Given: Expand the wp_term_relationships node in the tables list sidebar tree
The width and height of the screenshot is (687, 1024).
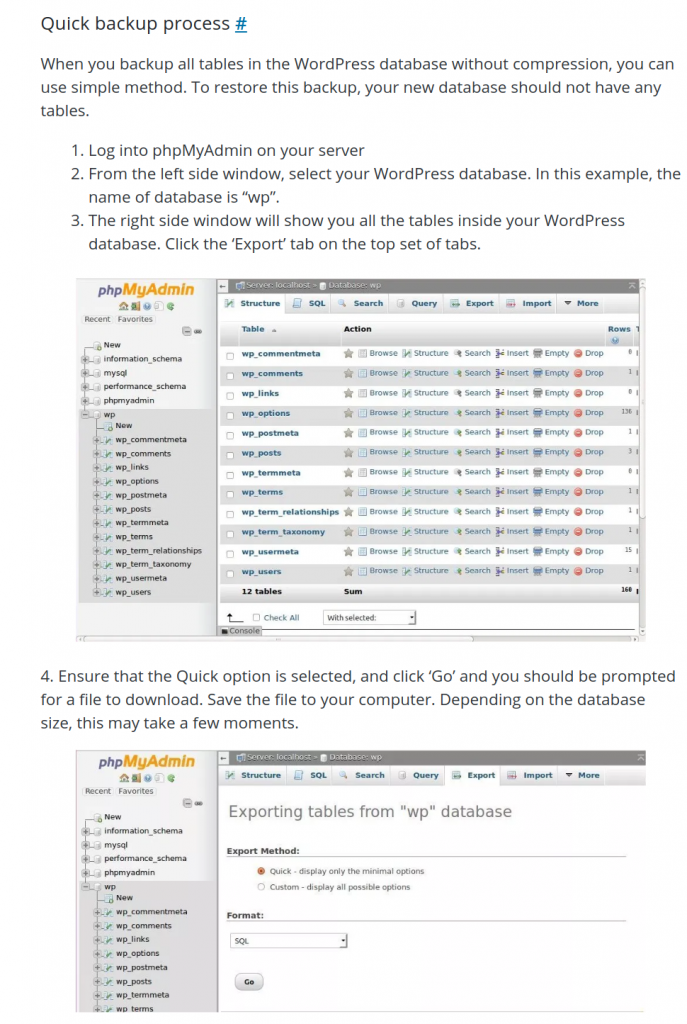Looking at the screenshot, I should click(97, 551).
